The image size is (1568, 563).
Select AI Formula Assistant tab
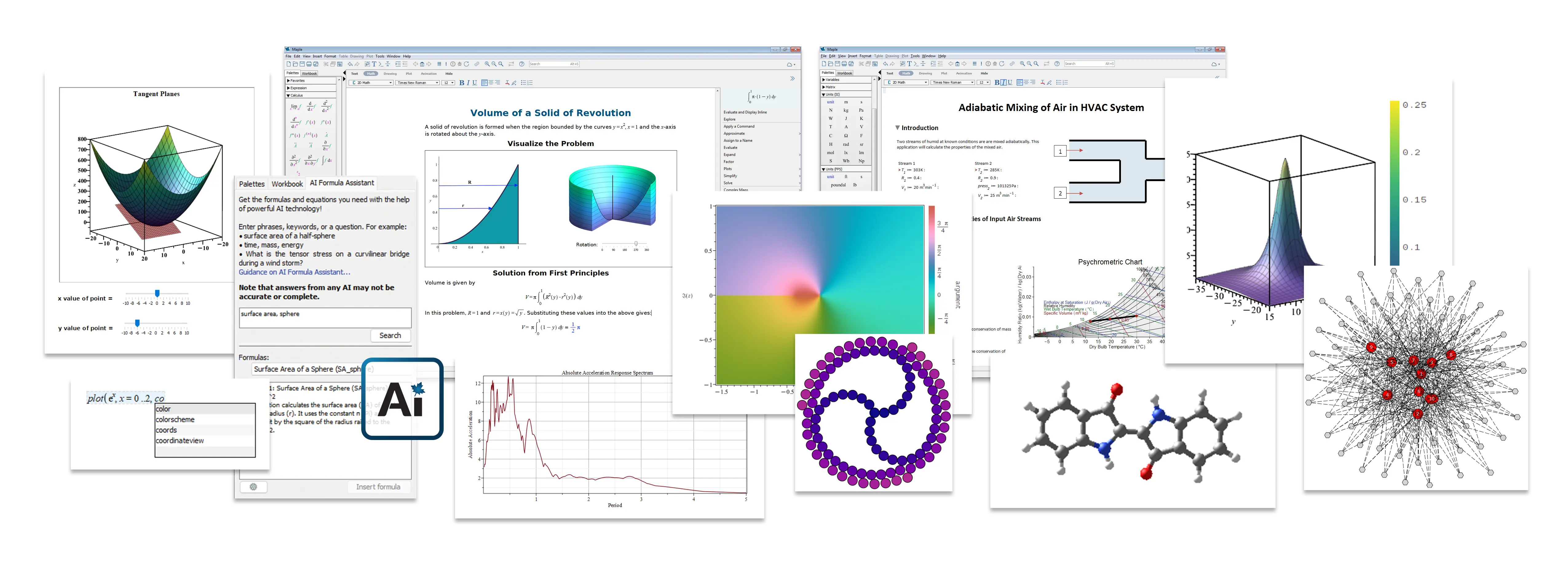pyautogui.click(x=342, y=183)
